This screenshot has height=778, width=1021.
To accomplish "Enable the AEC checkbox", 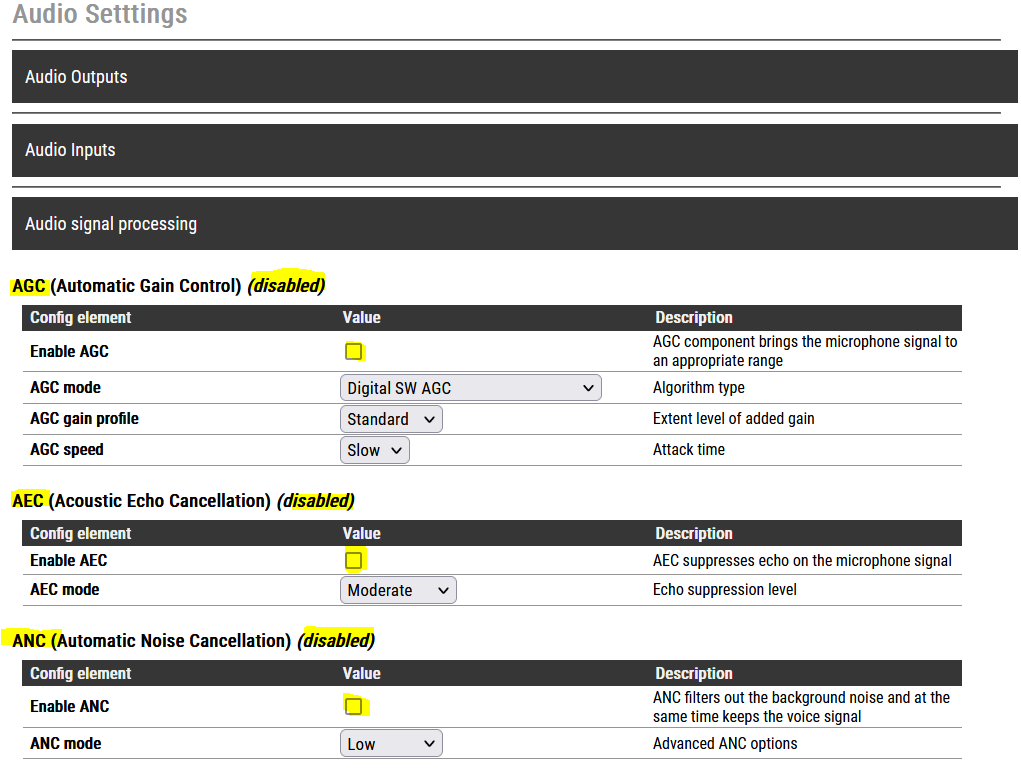I will (353, 560).
